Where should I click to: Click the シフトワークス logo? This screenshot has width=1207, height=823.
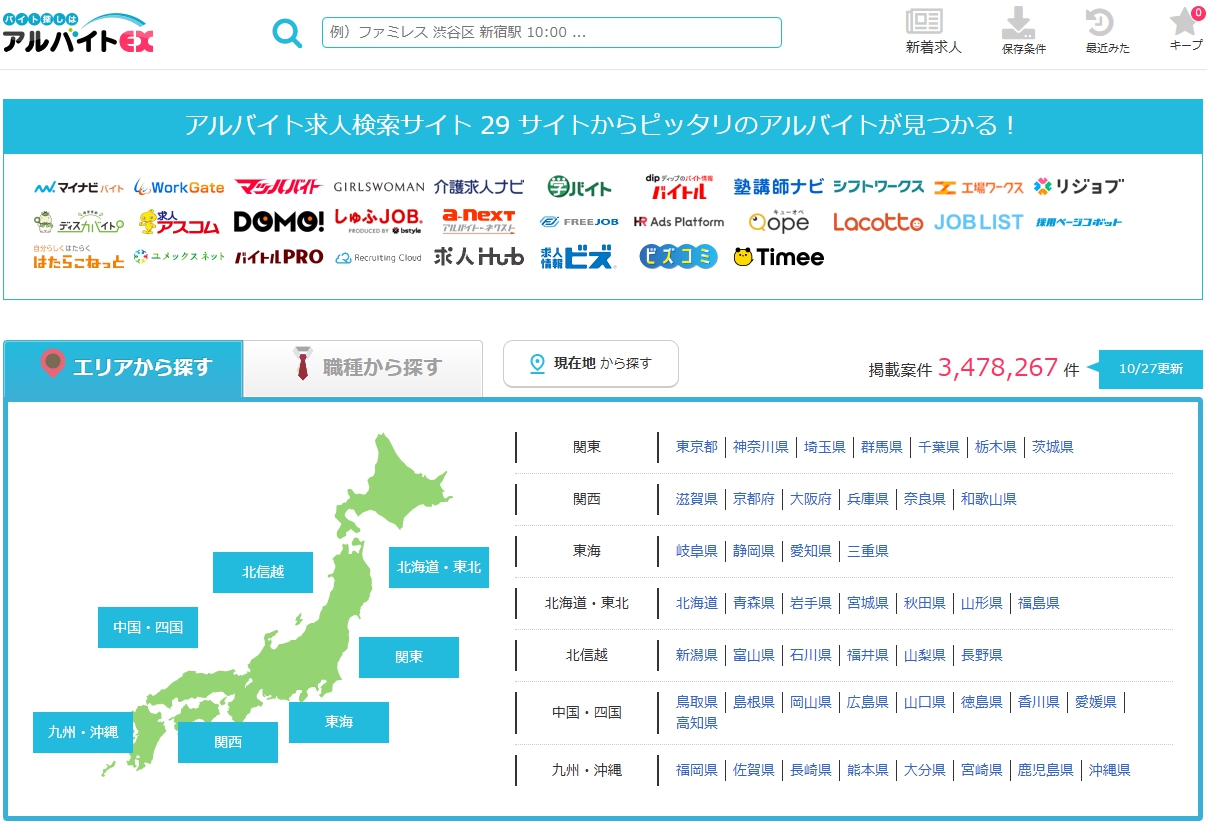879,187
